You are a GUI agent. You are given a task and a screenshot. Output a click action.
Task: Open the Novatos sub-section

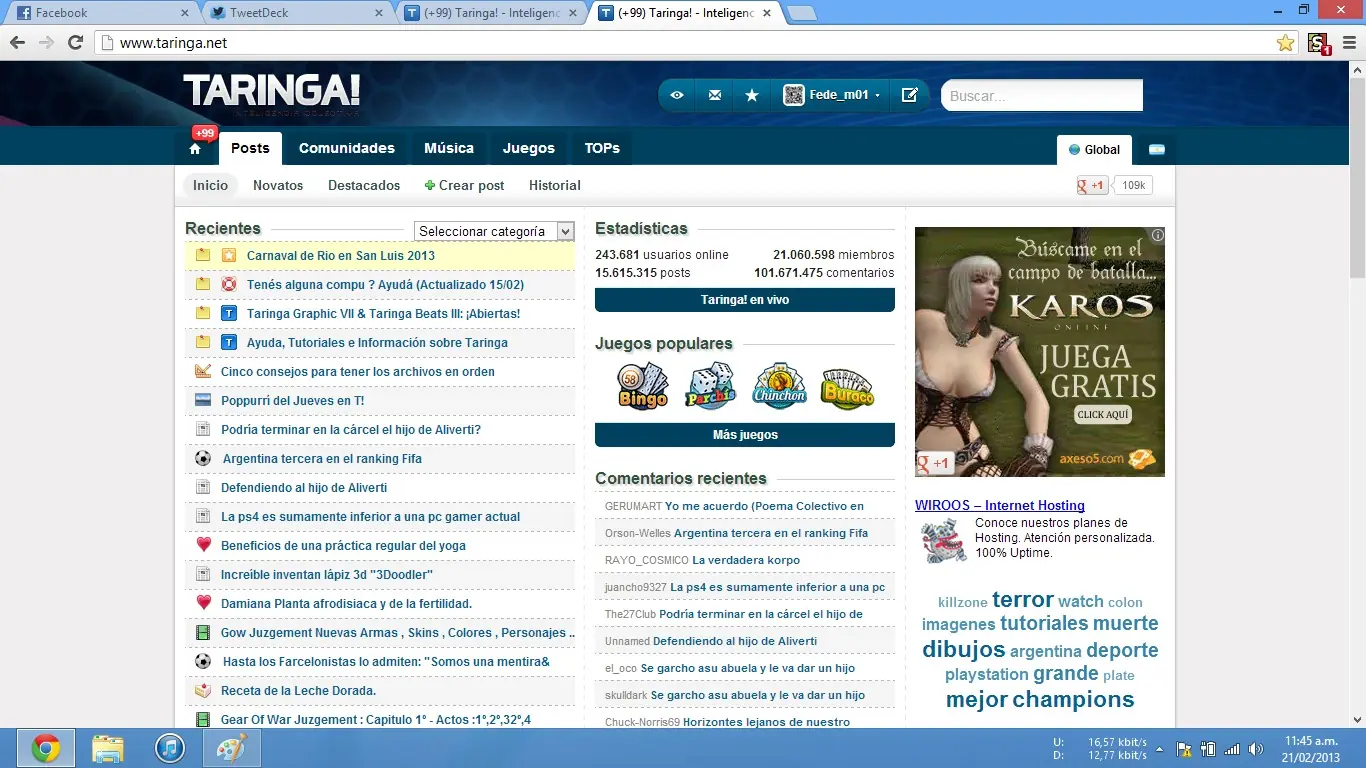tap(278, 185)
